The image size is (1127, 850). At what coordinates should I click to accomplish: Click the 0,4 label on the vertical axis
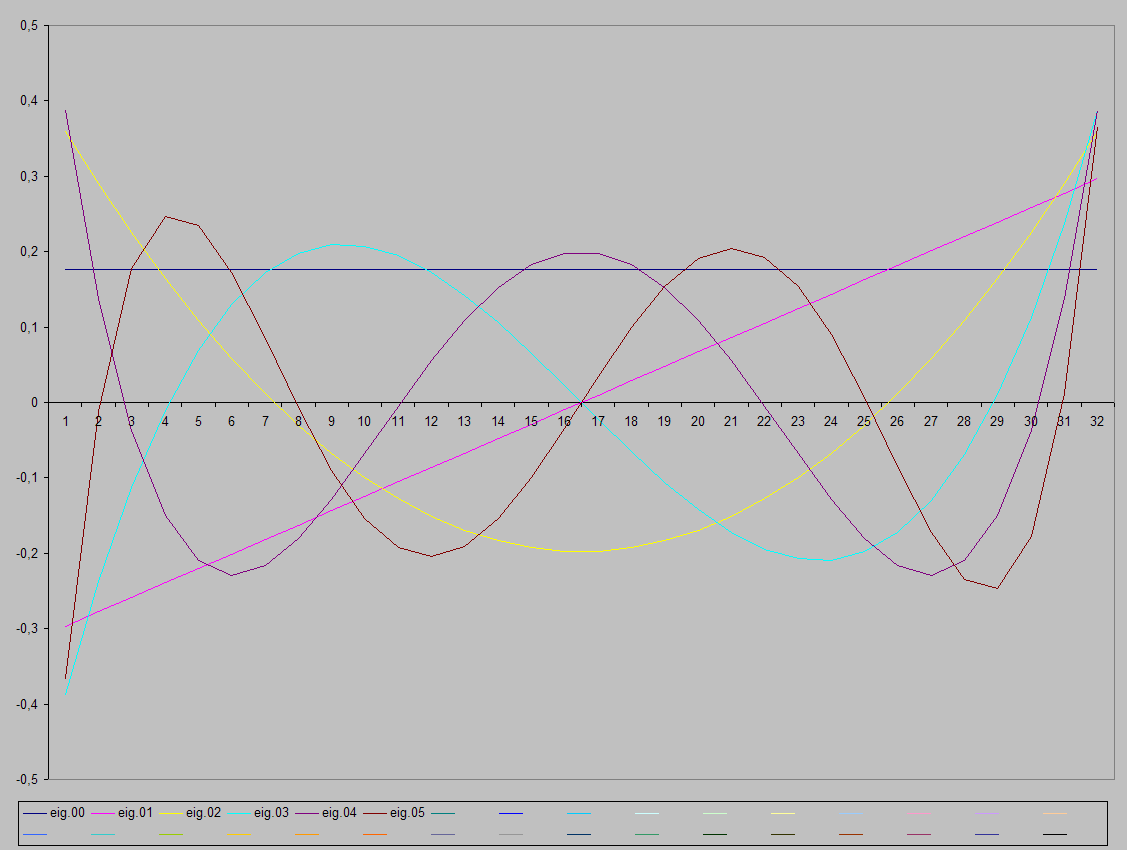point(29,101)
